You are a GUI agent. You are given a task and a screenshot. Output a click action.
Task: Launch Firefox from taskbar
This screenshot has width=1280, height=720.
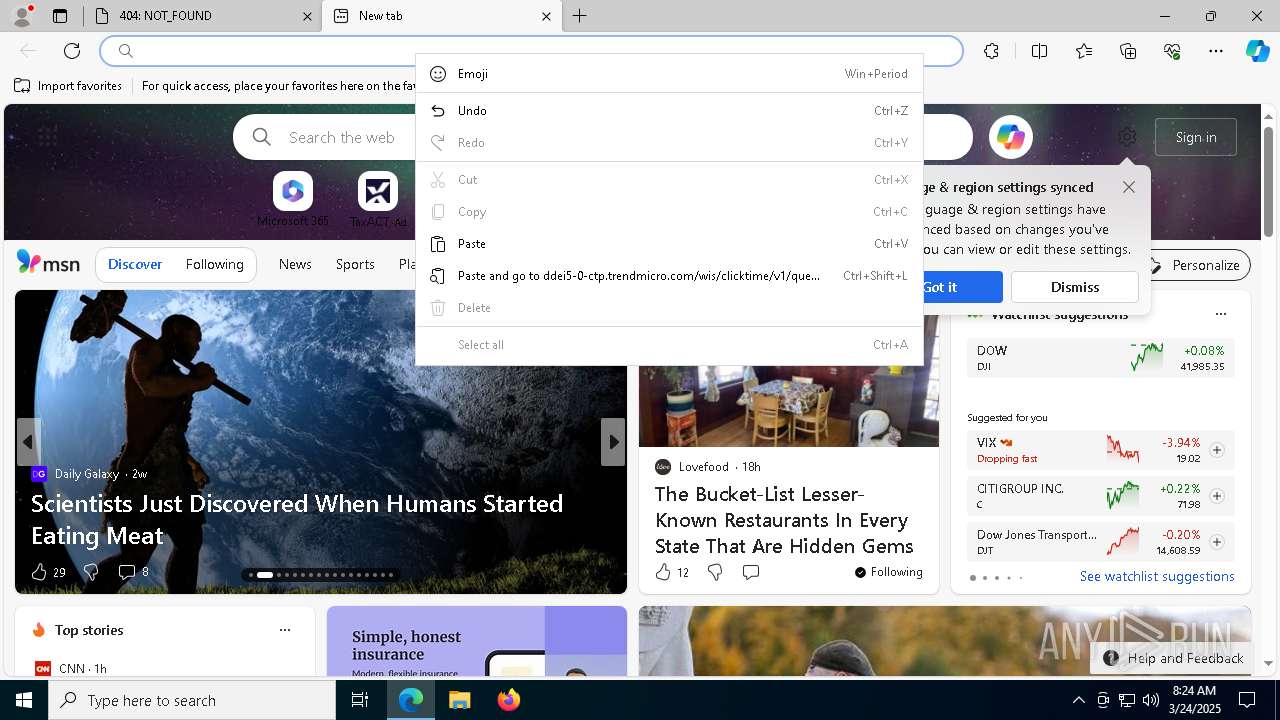[x=509, y=700]
